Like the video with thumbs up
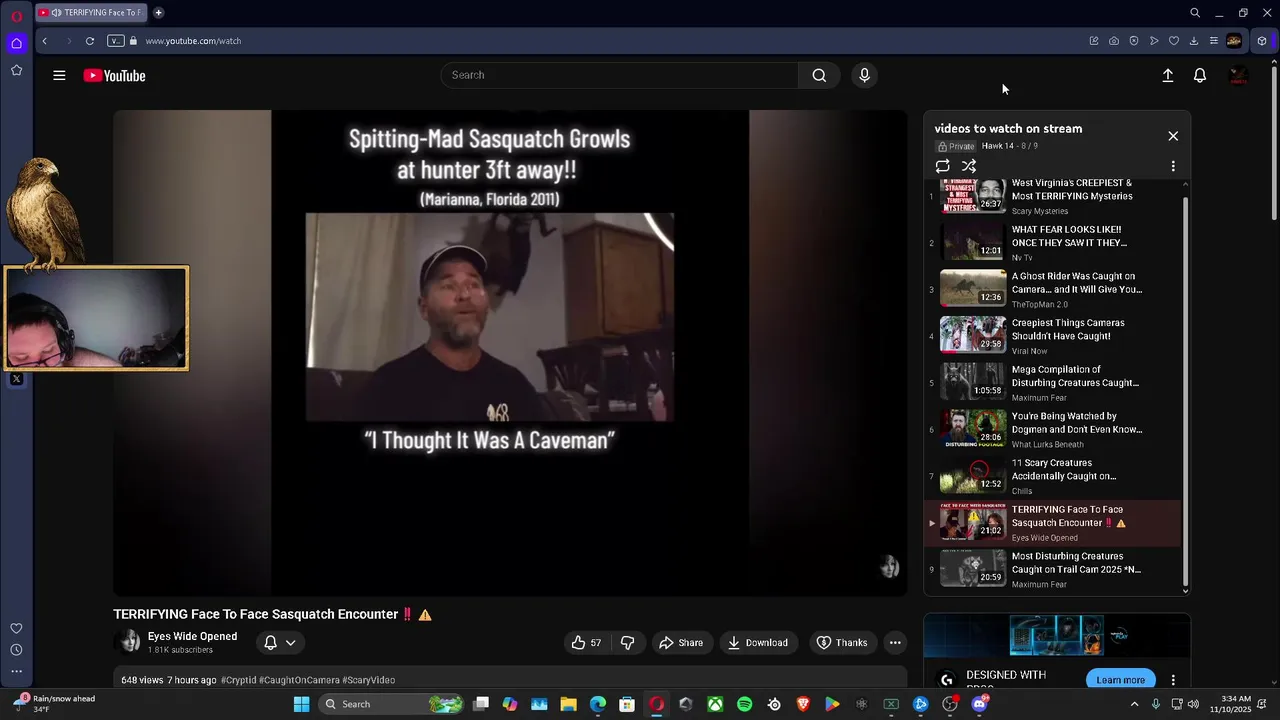The width and height of the screenshot is (1280, 720). 586,643
